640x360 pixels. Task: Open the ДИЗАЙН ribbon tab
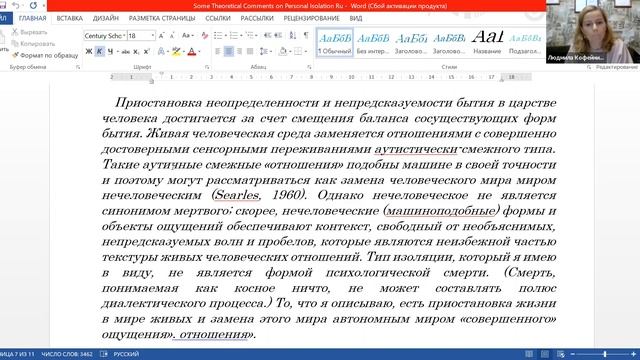click(x=106, y=18)
